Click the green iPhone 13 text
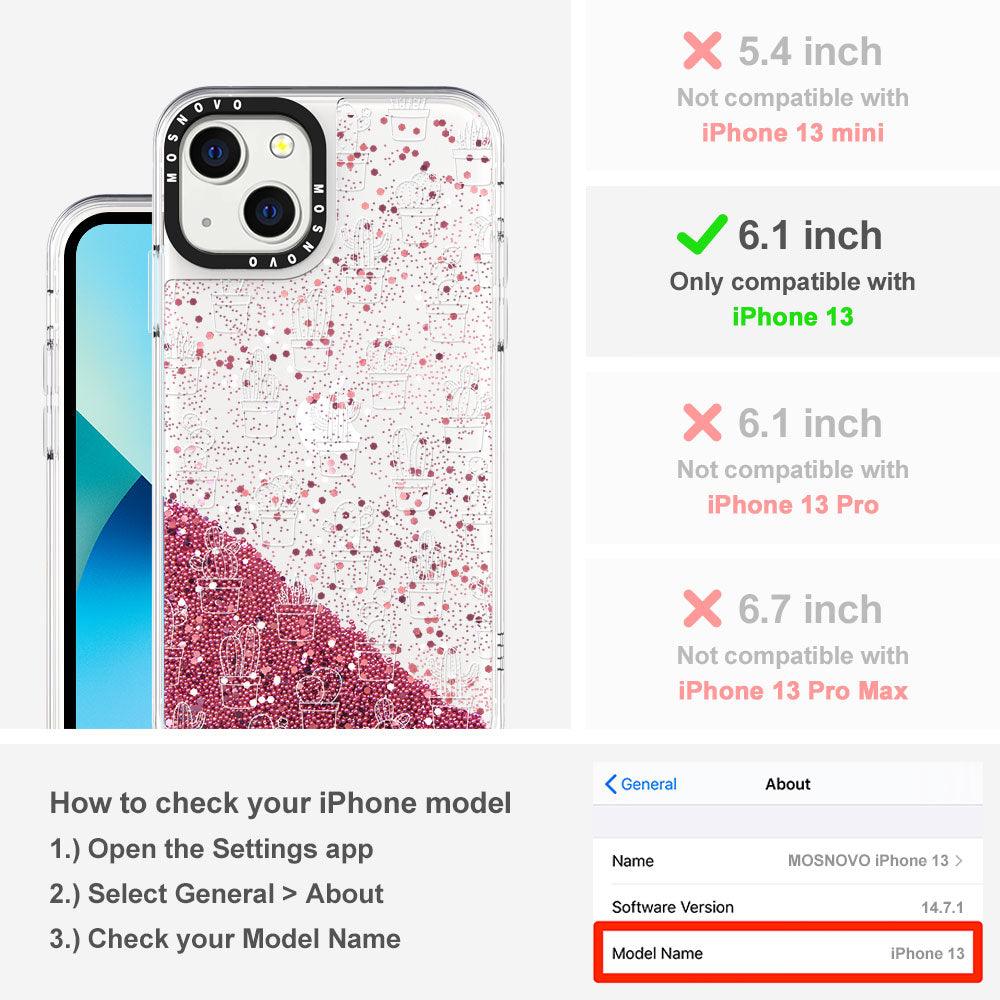Screen dimensions: 1000x1000 tap(792, 316)
